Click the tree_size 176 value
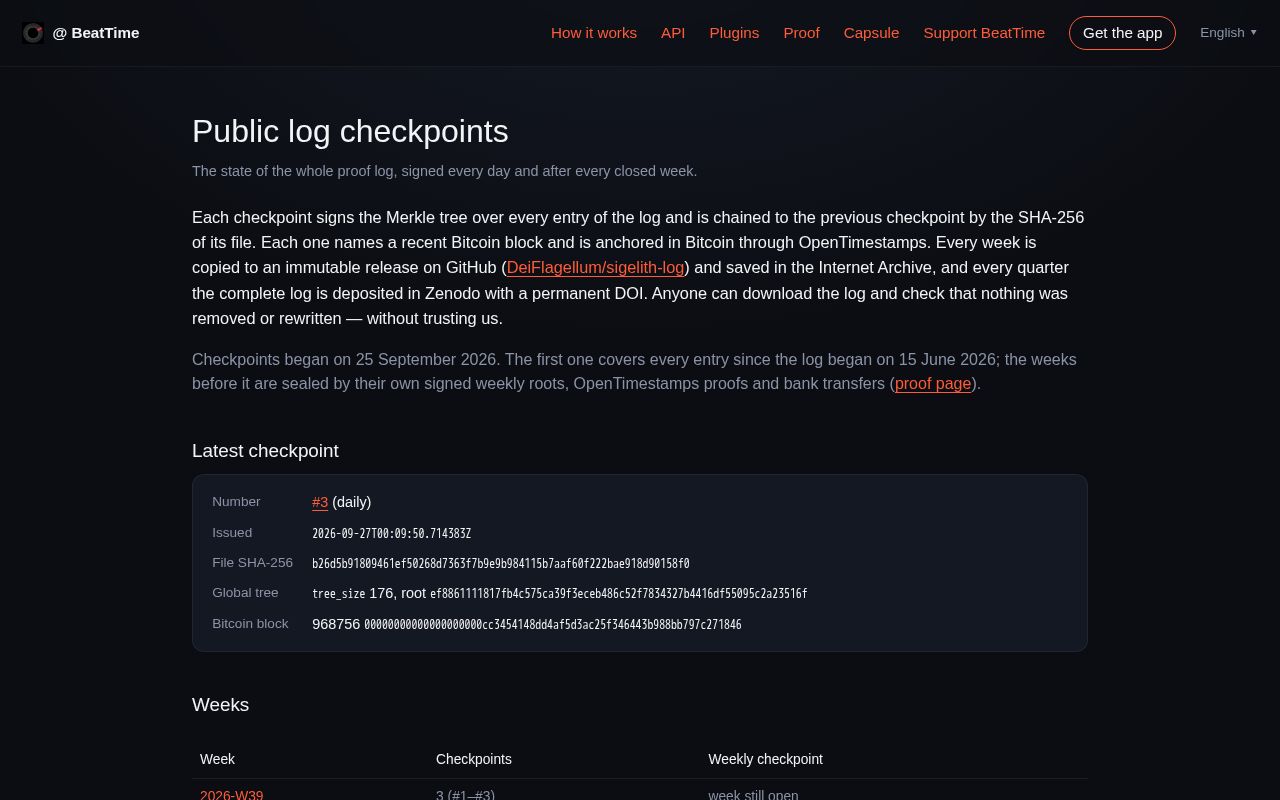 click(x=353, y=594)
